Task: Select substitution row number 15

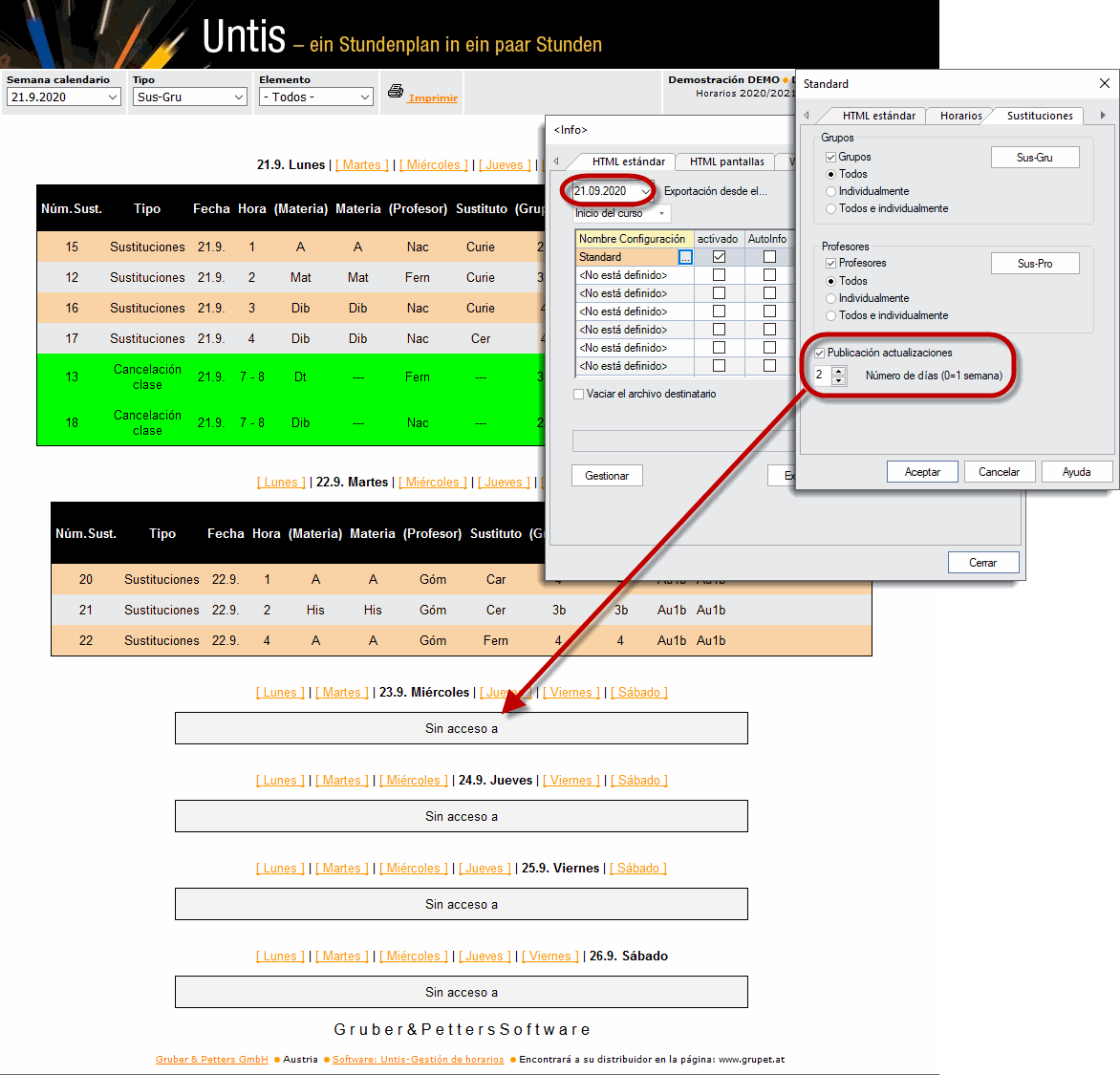Action: click(x=291, y=247)
